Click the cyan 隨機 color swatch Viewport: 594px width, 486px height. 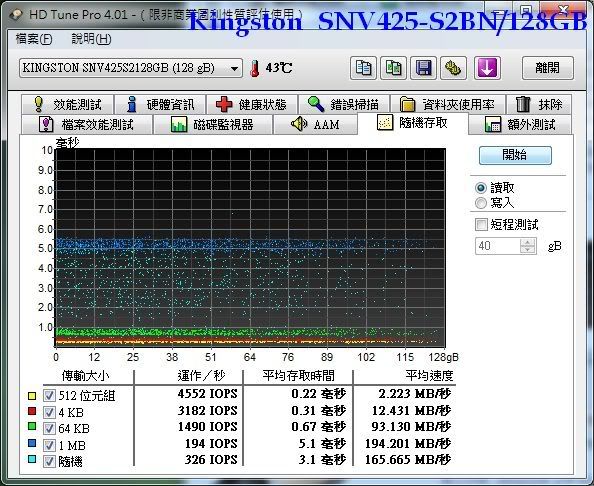coord(32,459)
